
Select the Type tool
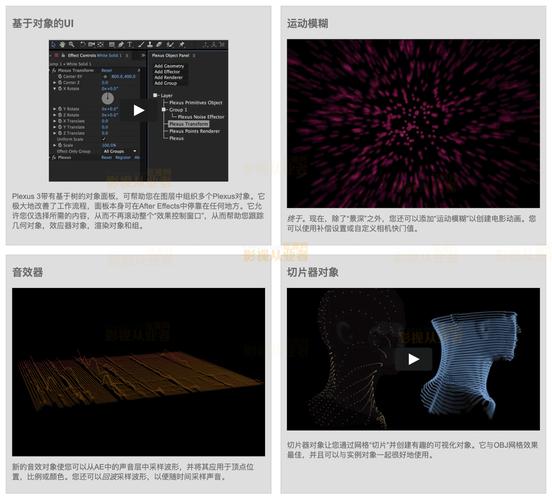click(130, 44)
